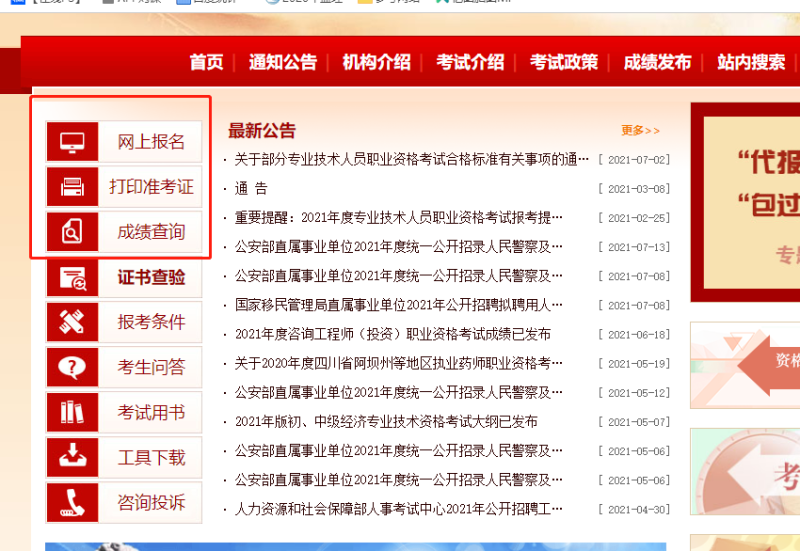
Task: Open 站内搜索 navigation menu
Action: point(751,62)
